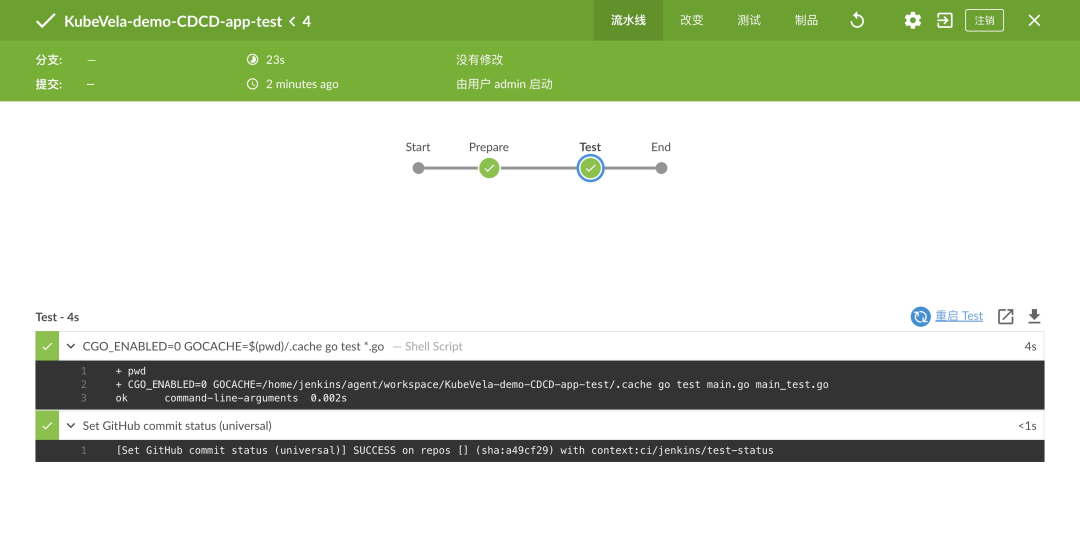Image resolution: width=1080 pixels, height=545 pixels.
Task: Click green success icon of Shell Script step
Action: pyautogui.click(x=47, y=347)
